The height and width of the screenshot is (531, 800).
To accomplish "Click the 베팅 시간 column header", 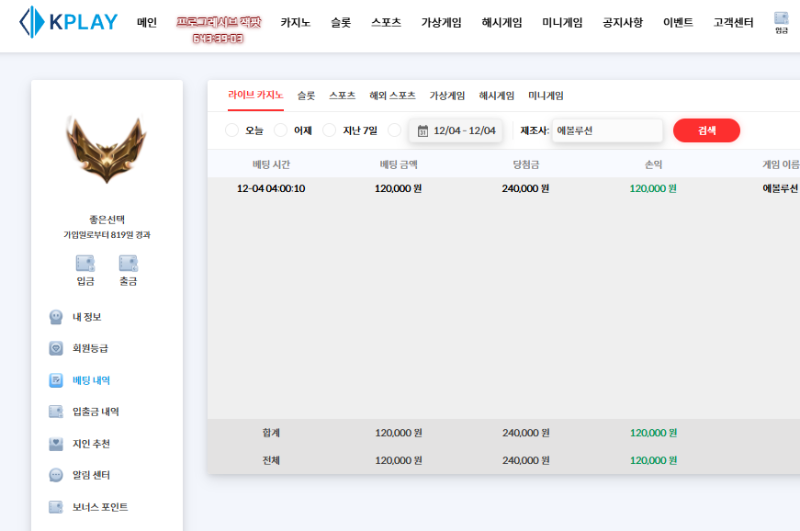I will pos(271,164).
